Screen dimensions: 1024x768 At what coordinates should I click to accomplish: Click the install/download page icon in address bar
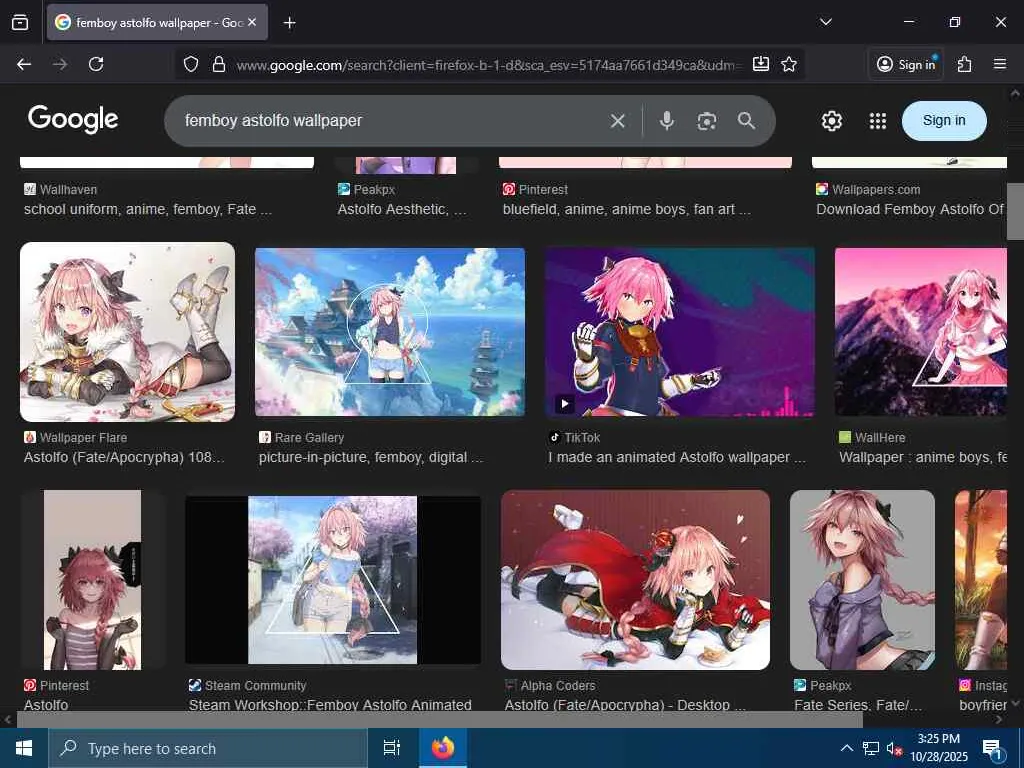(x=761, y=64)
